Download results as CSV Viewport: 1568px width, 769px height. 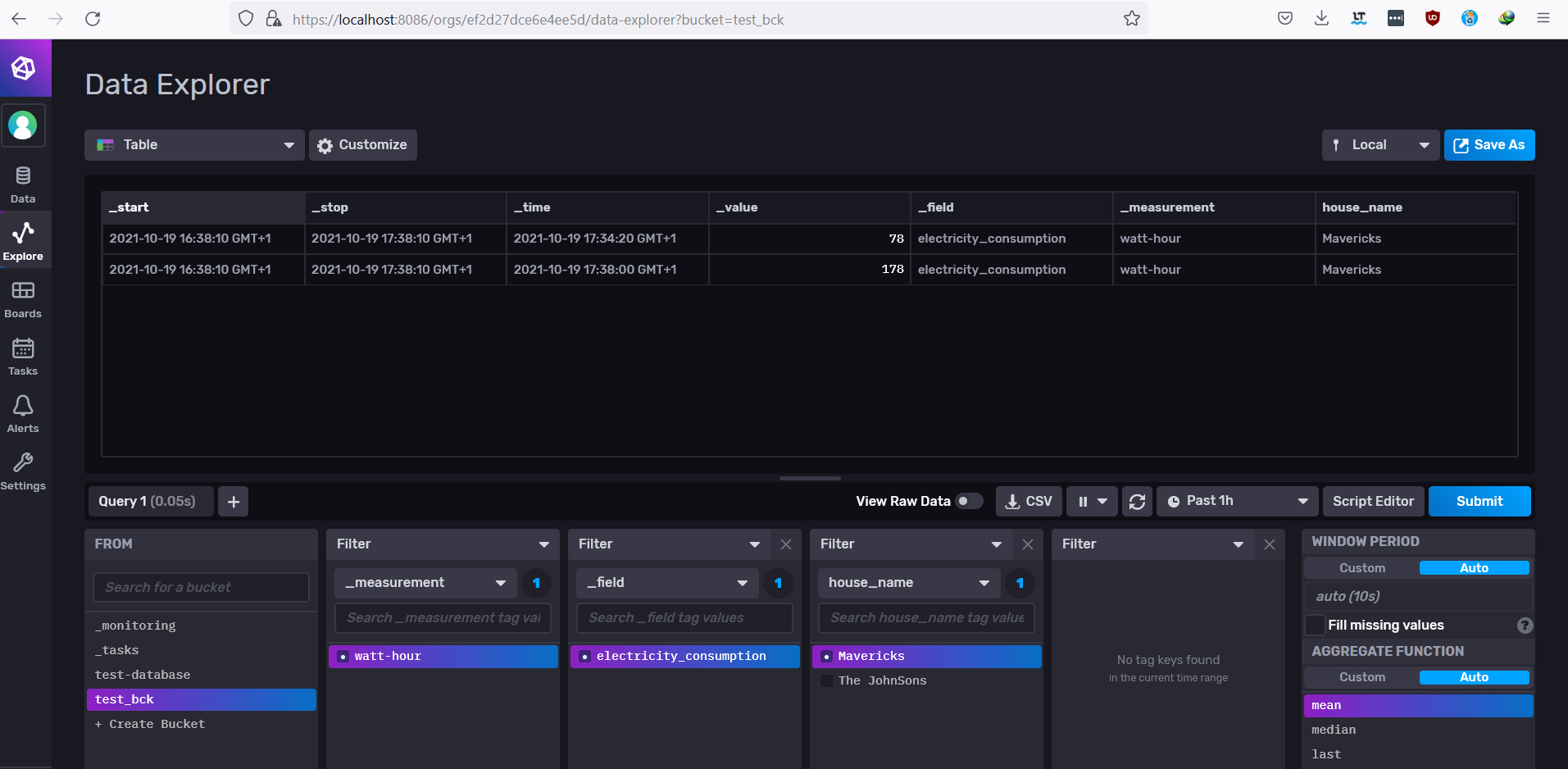point(1029,501)
